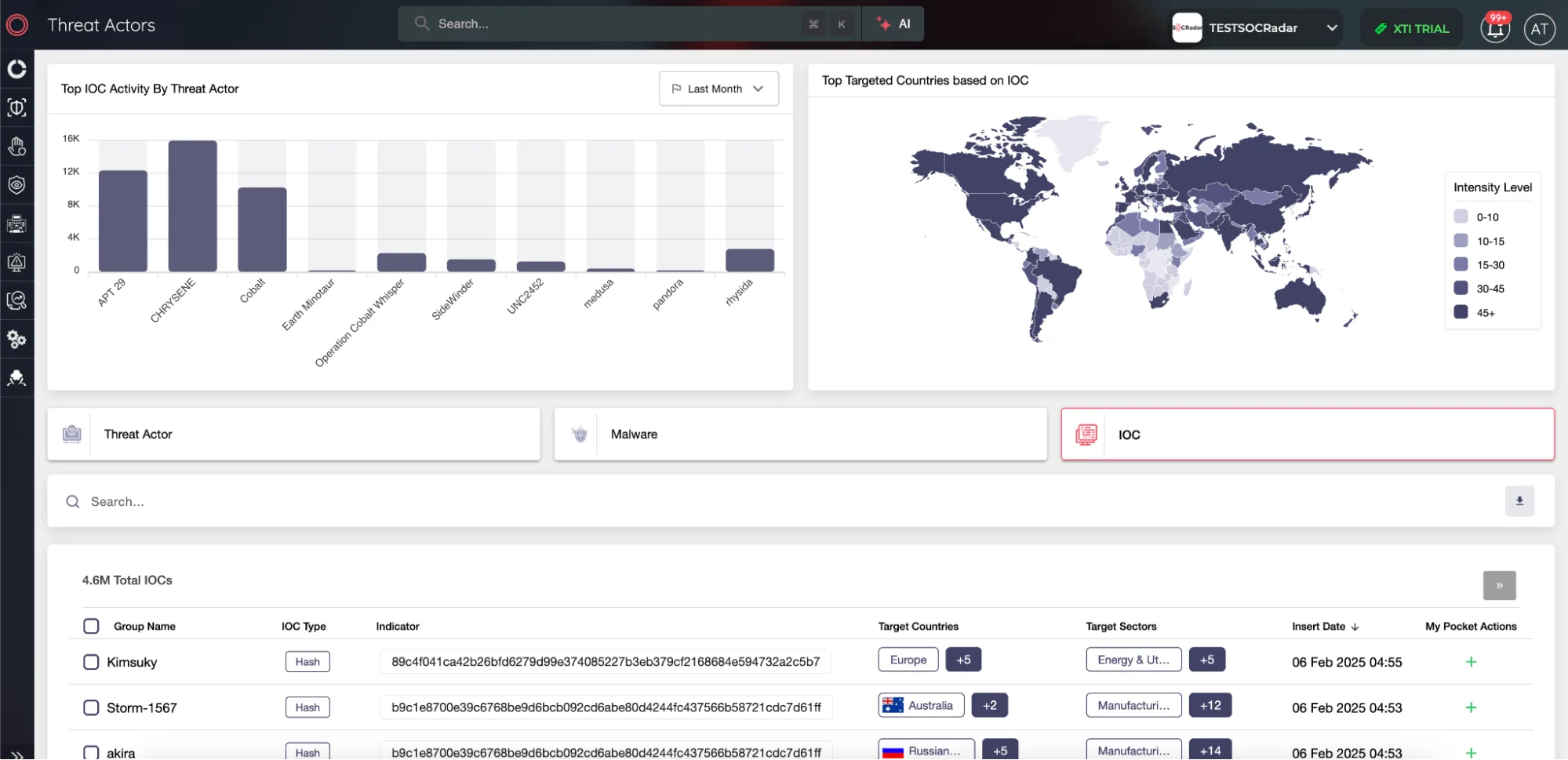Check the Kimsuky row checkbox
Viewport: 1568px width, 760px height.
pos(91,662)
